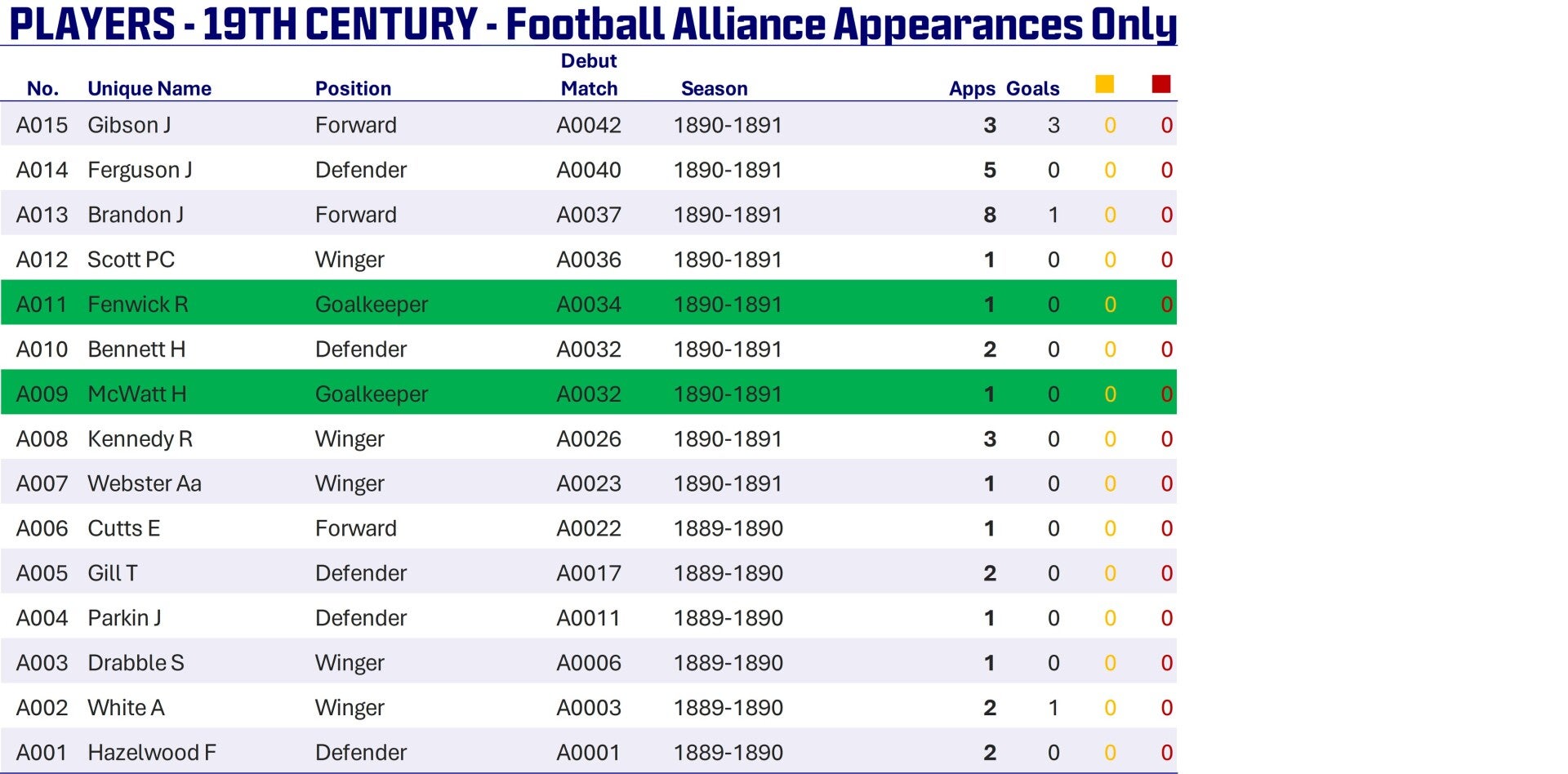Screen dimensions: 1568x774
Task: Click the Debut Match column header
Action: coord(589,74)
